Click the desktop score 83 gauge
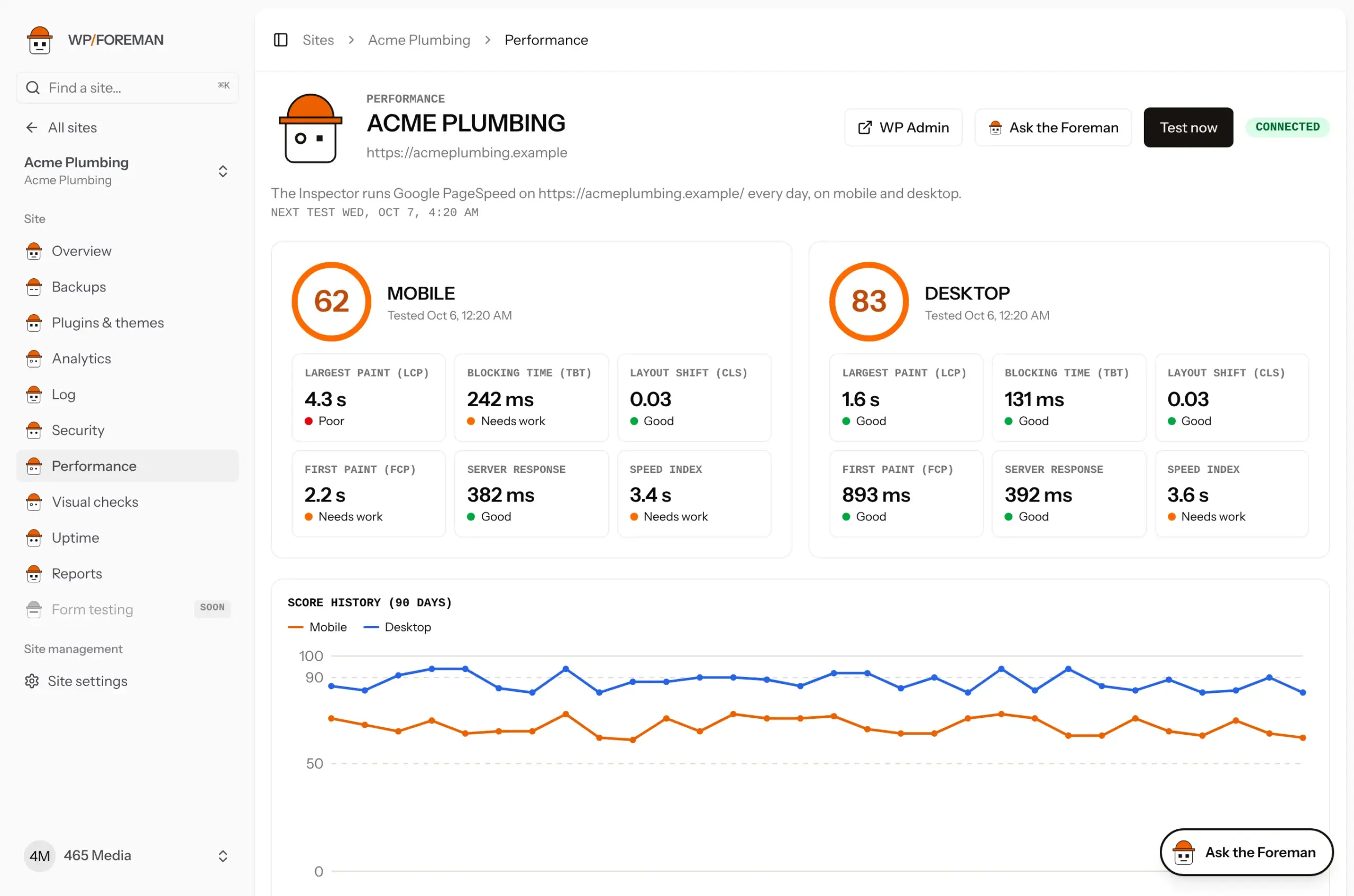The height and width of the screenshot is (896, 1354). coord(869,301)
